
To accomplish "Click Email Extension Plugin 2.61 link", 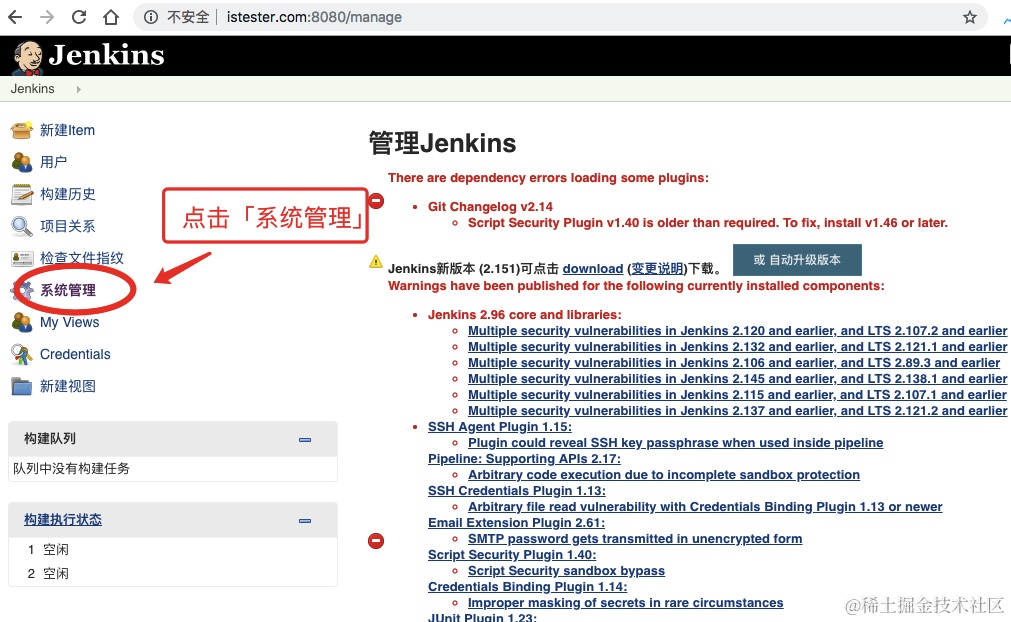I will coord(516,523).
